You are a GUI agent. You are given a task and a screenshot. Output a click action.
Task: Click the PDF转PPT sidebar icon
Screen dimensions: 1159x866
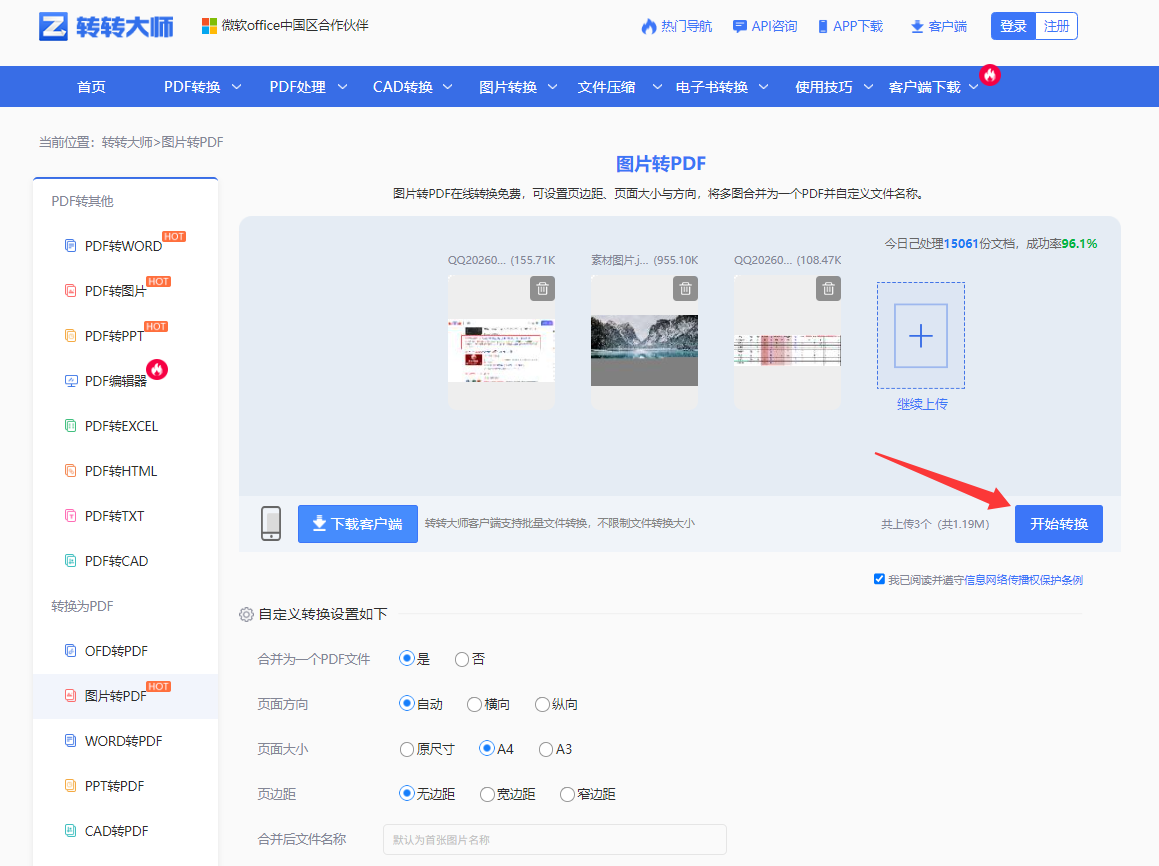pos(70,335)
